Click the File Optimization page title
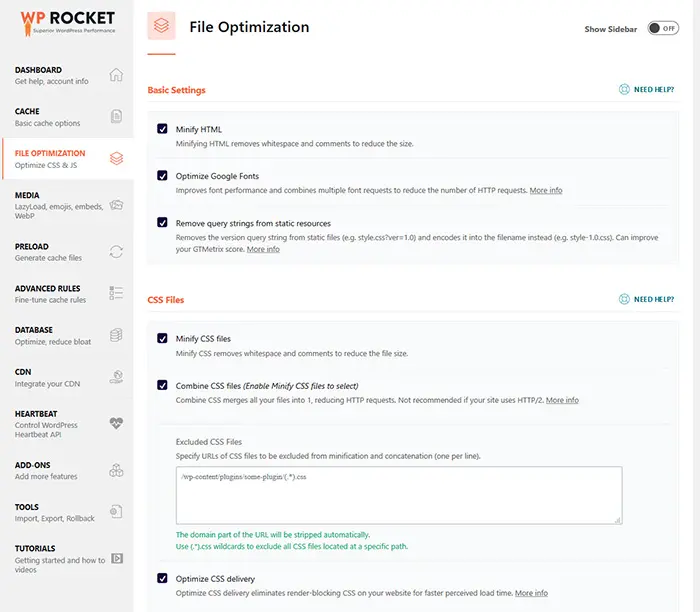 point(249,27)
